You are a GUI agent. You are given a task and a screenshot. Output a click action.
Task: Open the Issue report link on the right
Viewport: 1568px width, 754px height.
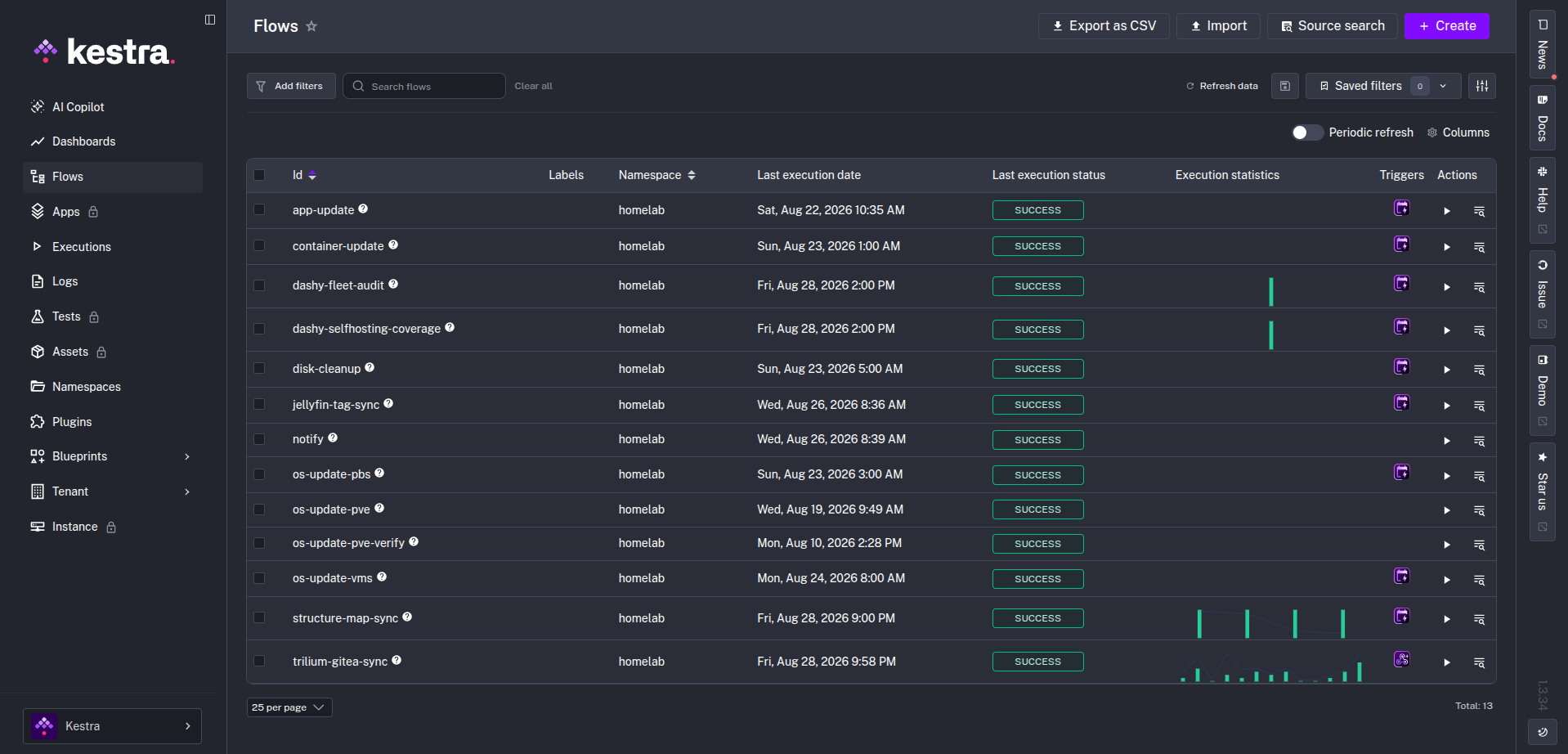1543,294
